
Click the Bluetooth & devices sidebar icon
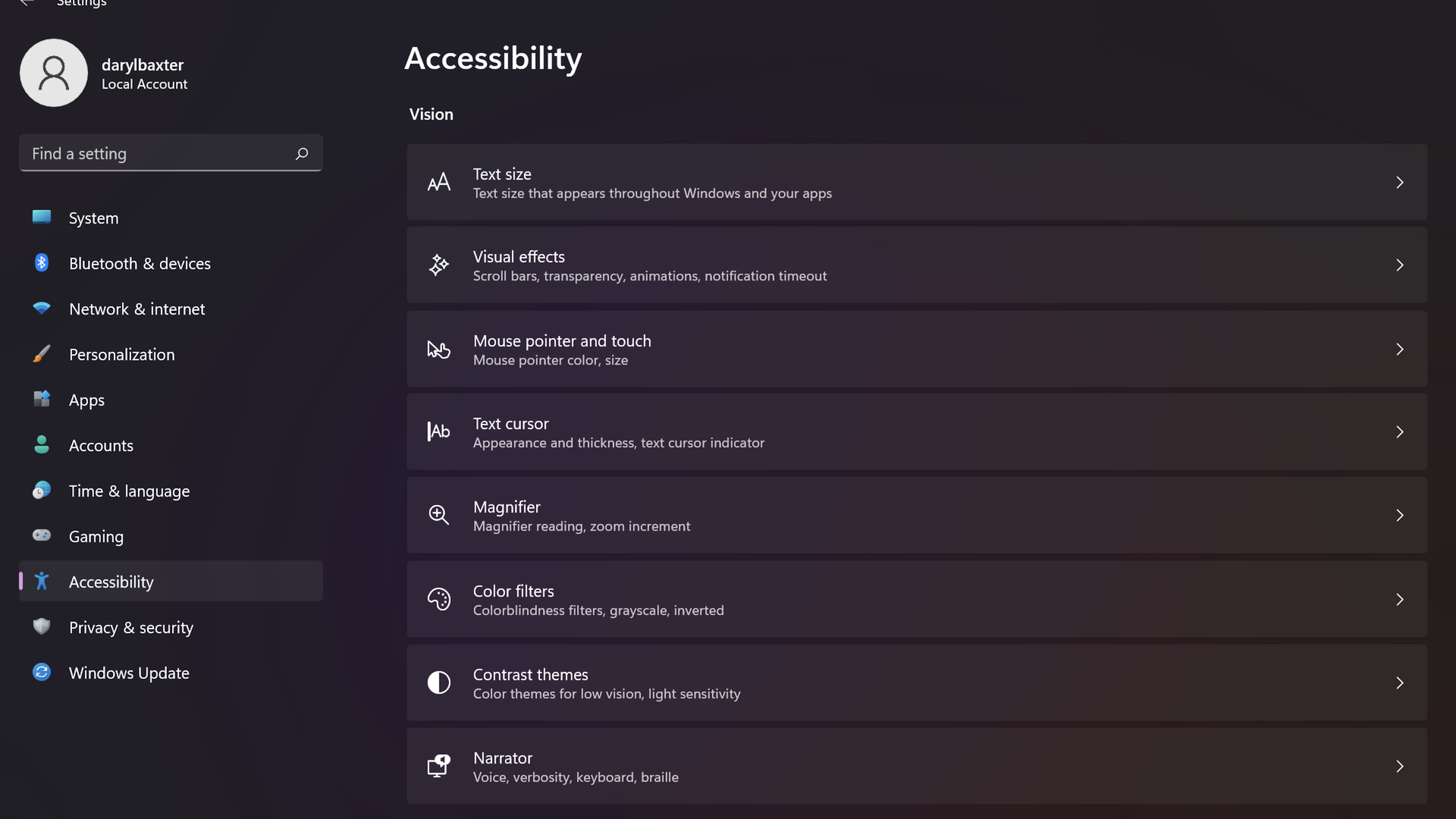click(42, 263)
